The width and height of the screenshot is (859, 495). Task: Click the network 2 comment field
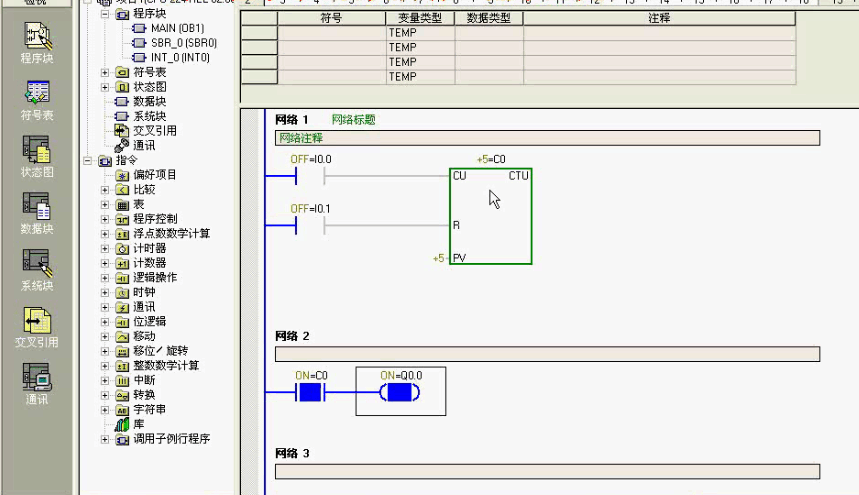547,354
